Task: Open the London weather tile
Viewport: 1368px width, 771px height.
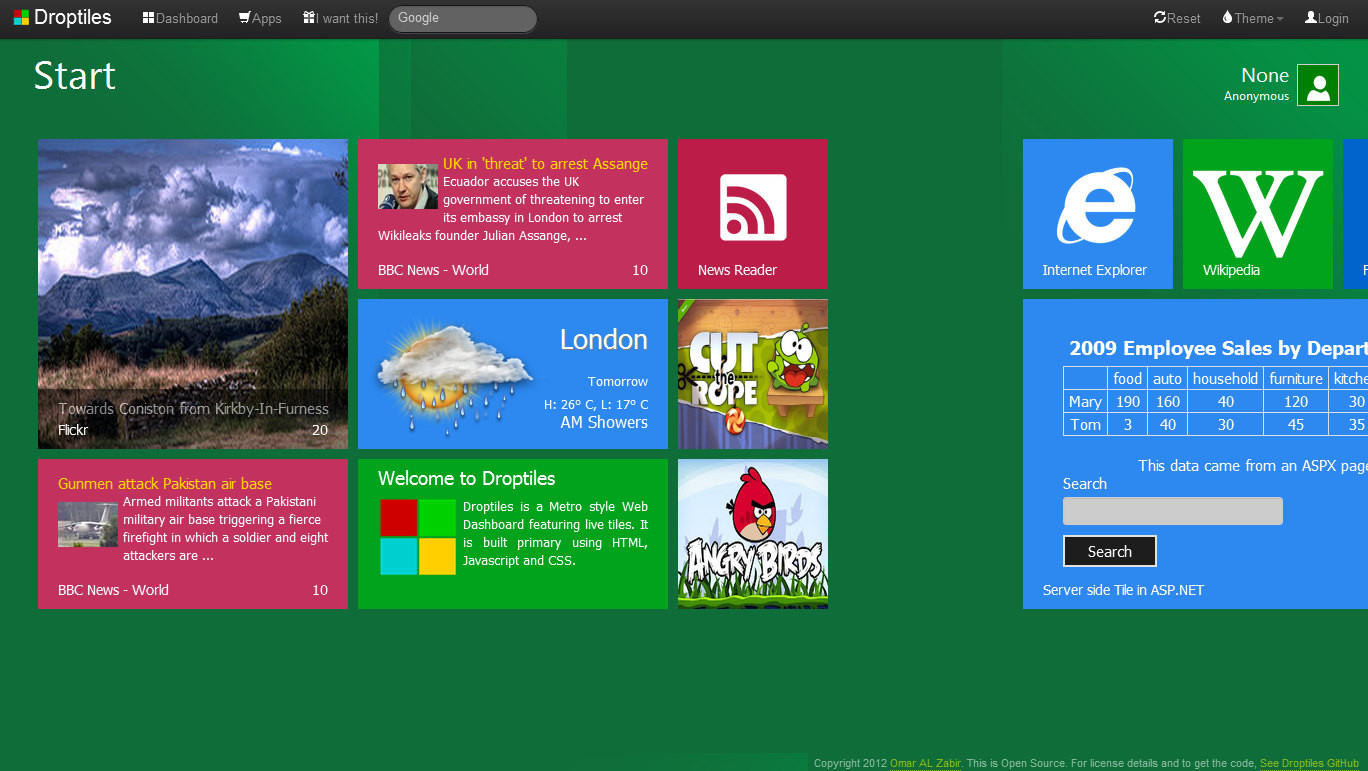Action: [512, 374]
